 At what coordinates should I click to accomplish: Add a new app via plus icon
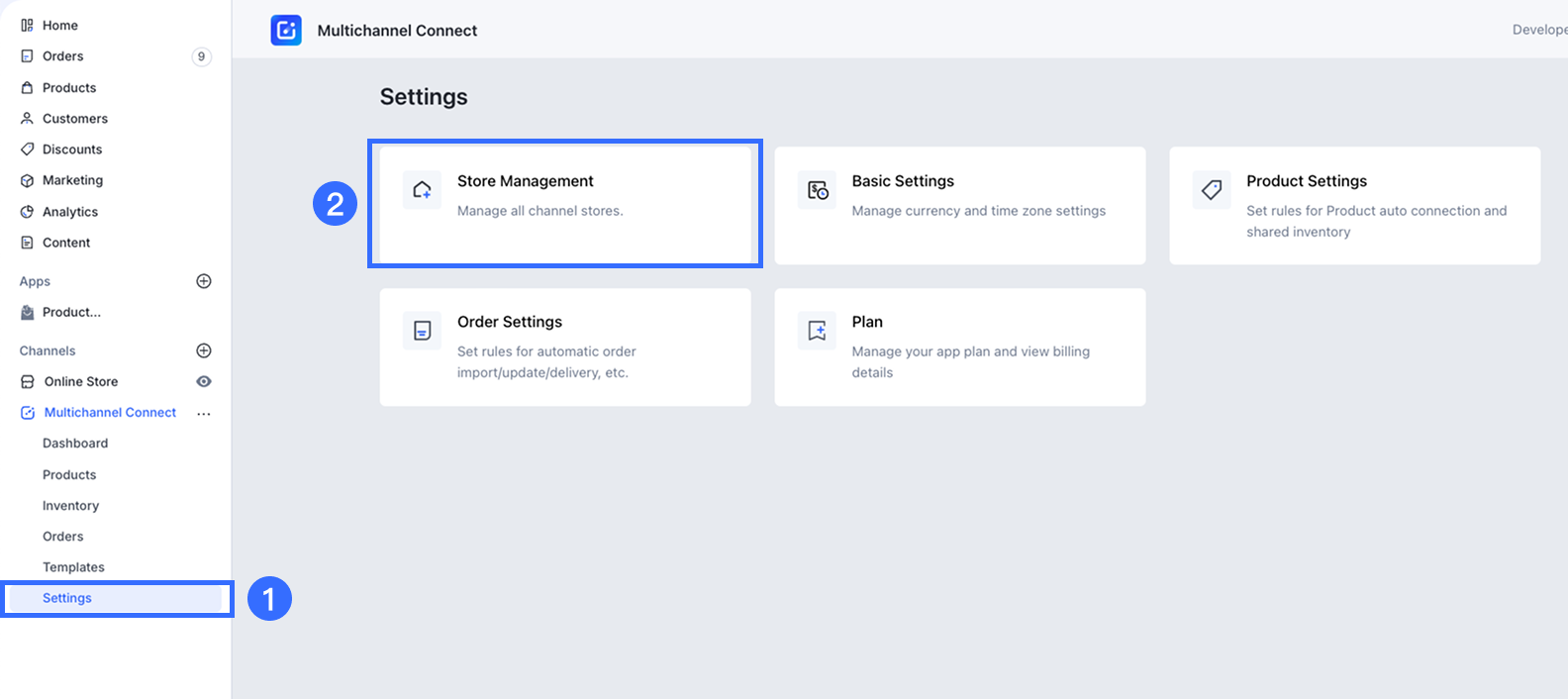tap(204, 281)
